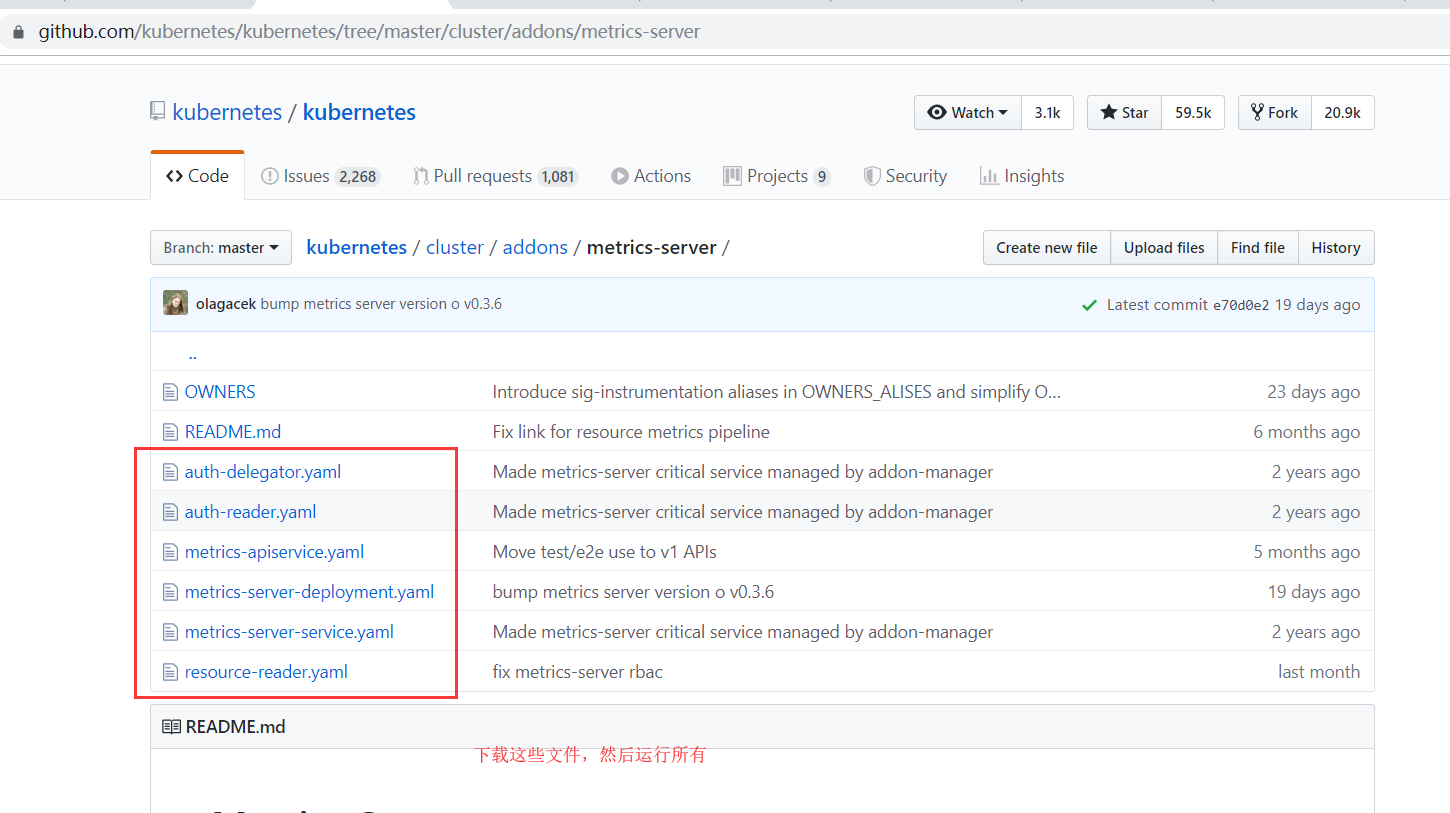Open the Branch: master dropdown
Screen dimensions: 1450x813
(221, 248)
